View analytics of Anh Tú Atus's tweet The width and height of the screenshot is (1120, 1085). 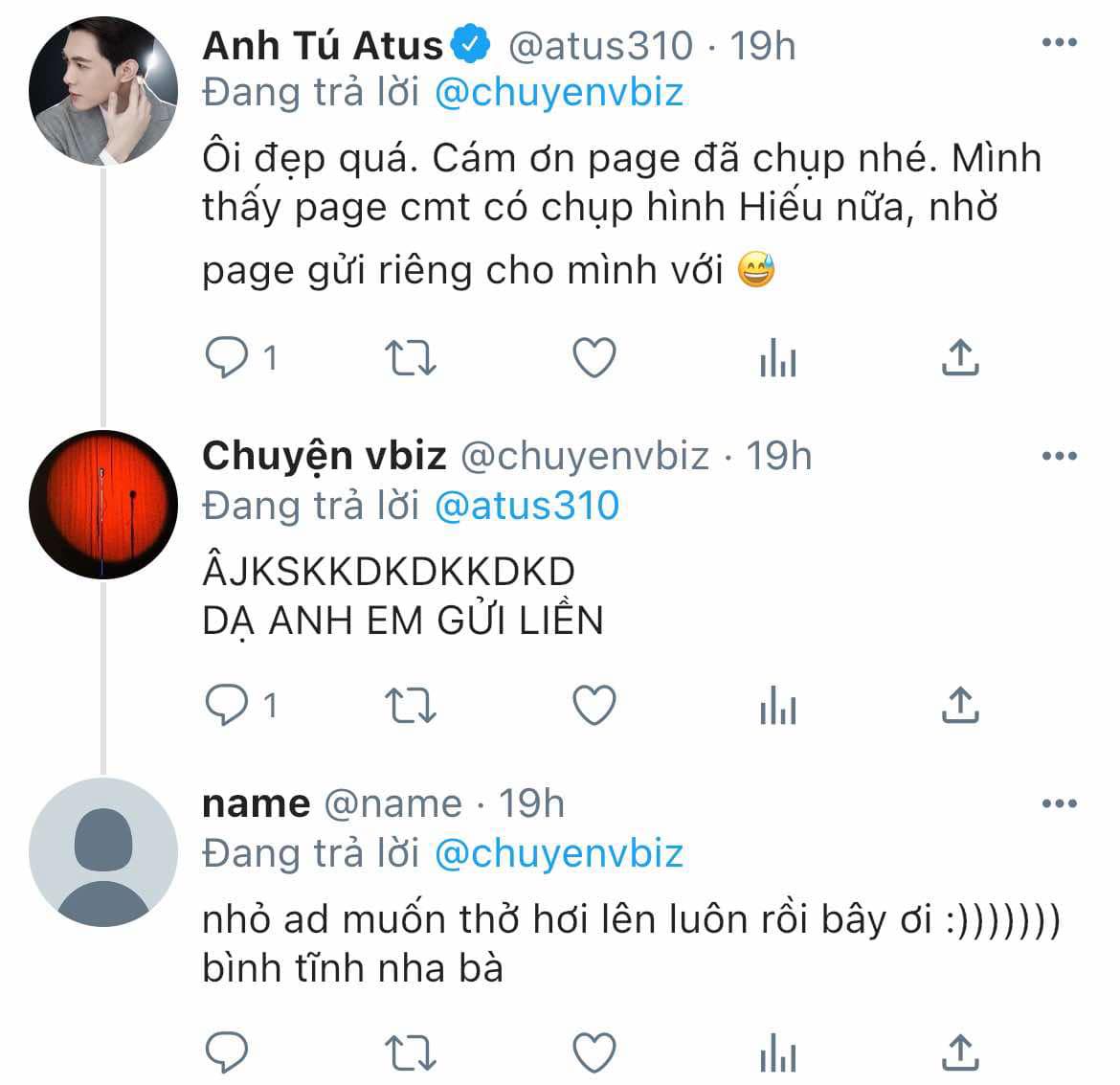[778, 357]
